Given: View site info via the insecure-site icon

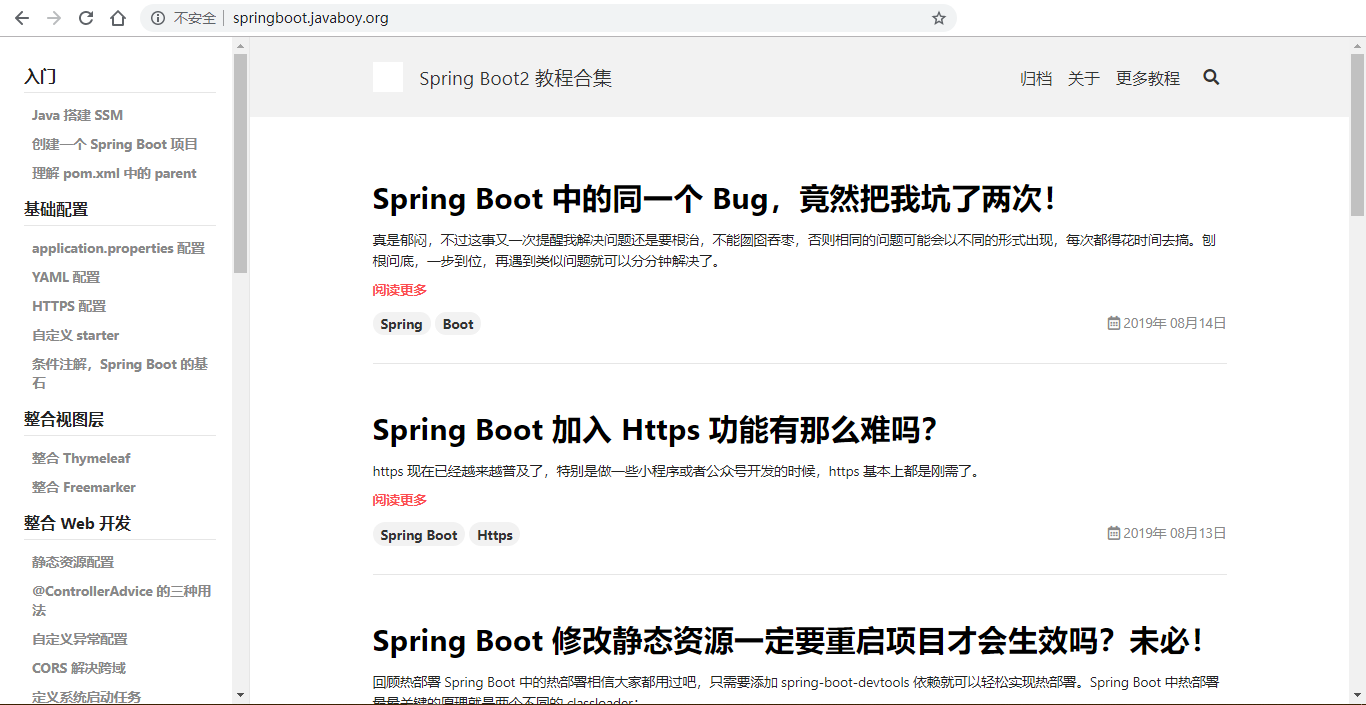Looking at the screenshot, I should (158, 18).
